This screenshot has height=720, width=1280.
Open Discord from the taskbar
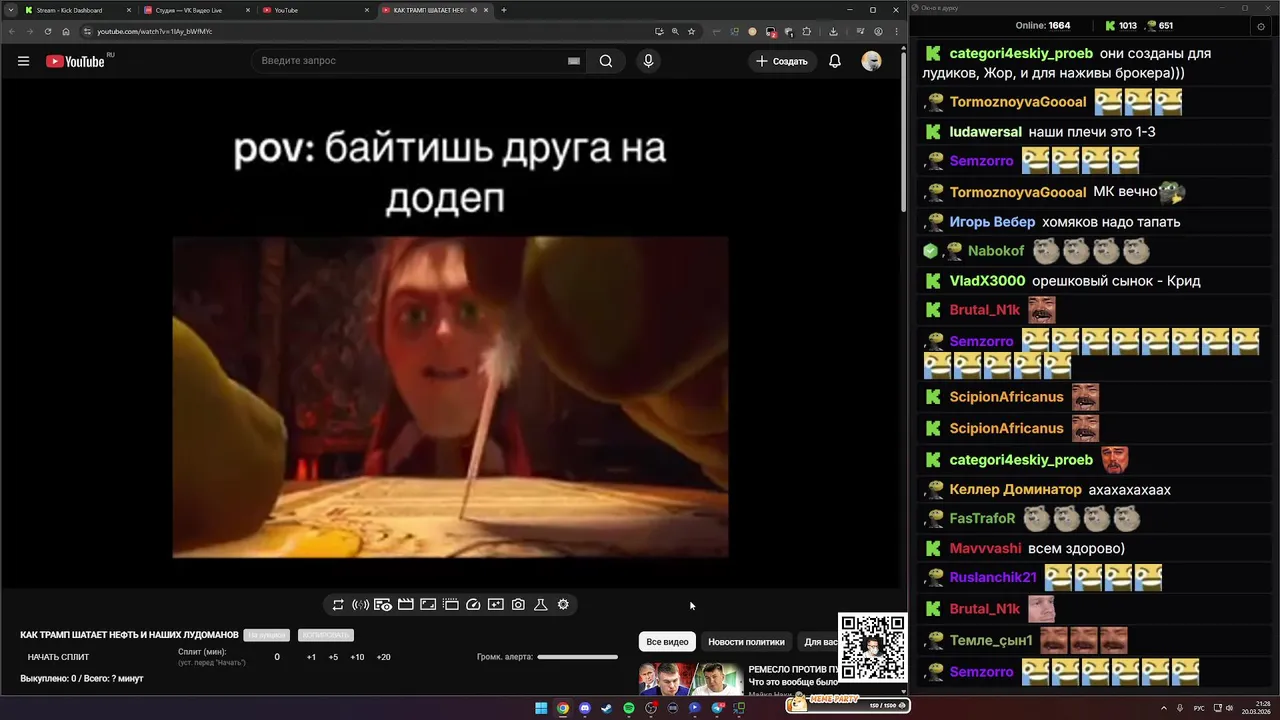click(585, 708)
